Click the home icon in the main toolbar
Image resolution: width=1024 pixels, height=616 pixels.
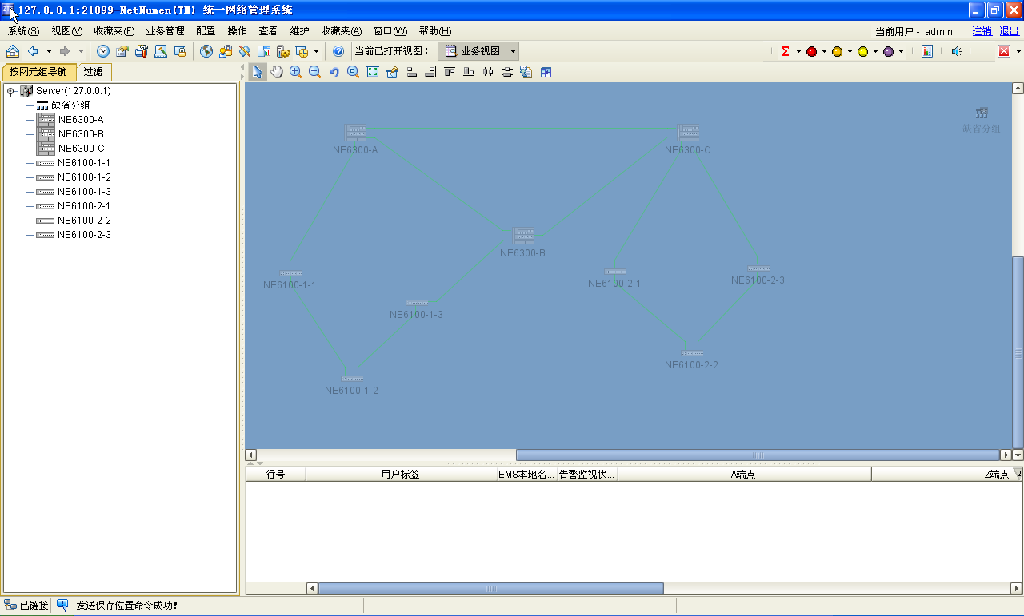12,52
